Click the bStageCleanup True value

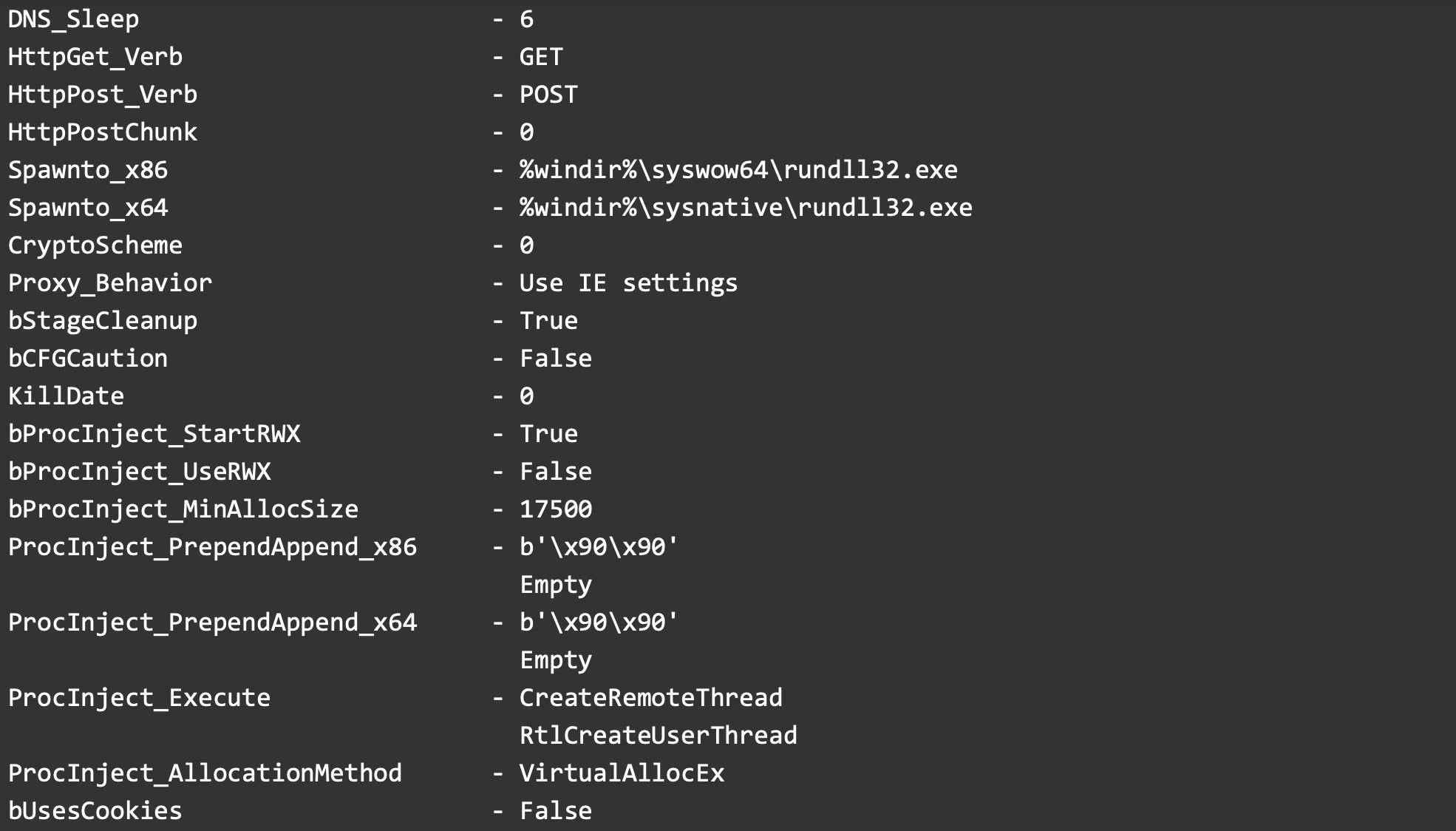click(x=548, y=321)
